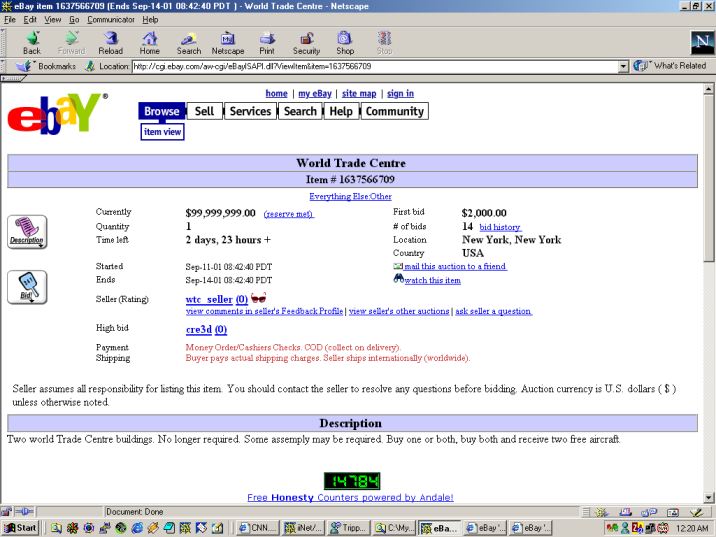Open the Security toolbar icon
This screenshot has height=537, width=716.
(306, 43)
